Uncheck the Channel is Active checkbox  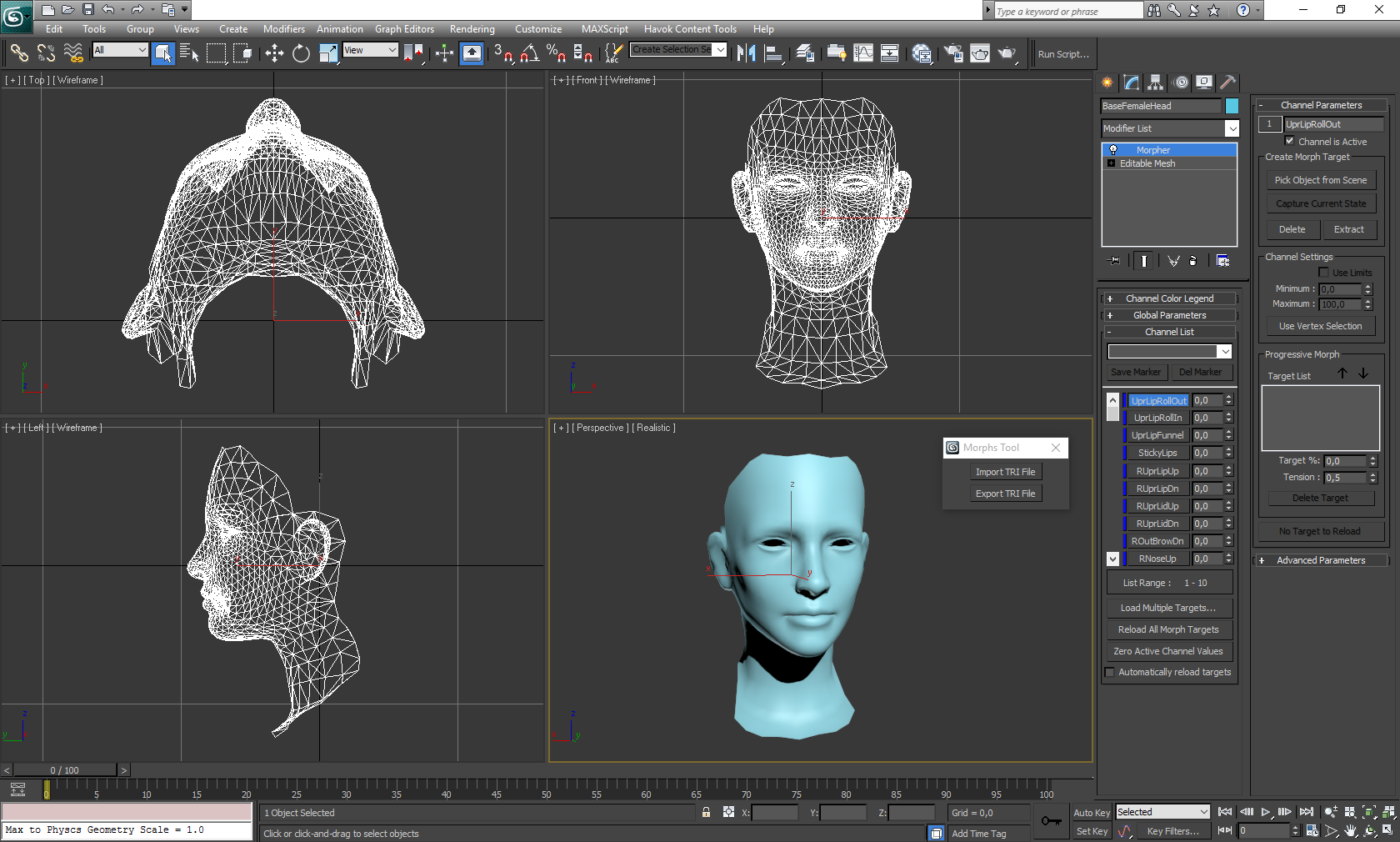point(1289,141)
